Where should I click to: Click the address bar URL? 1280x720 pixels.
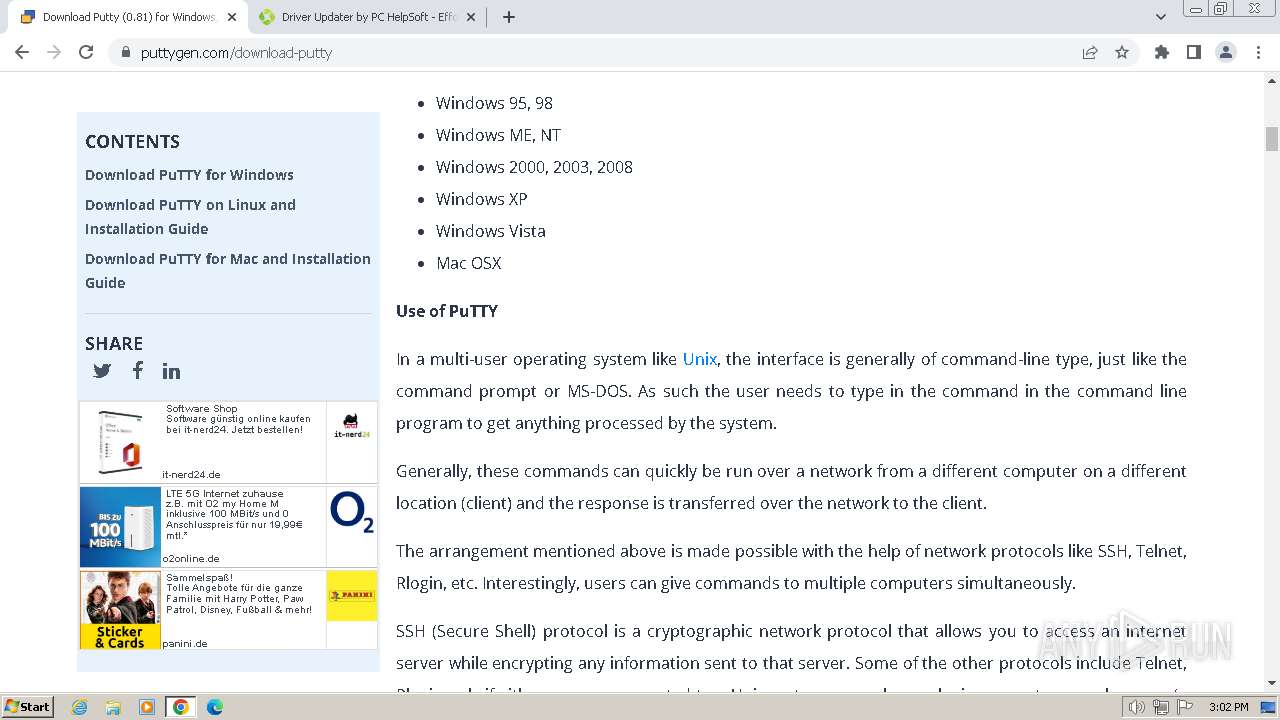[x=236, y=52]
